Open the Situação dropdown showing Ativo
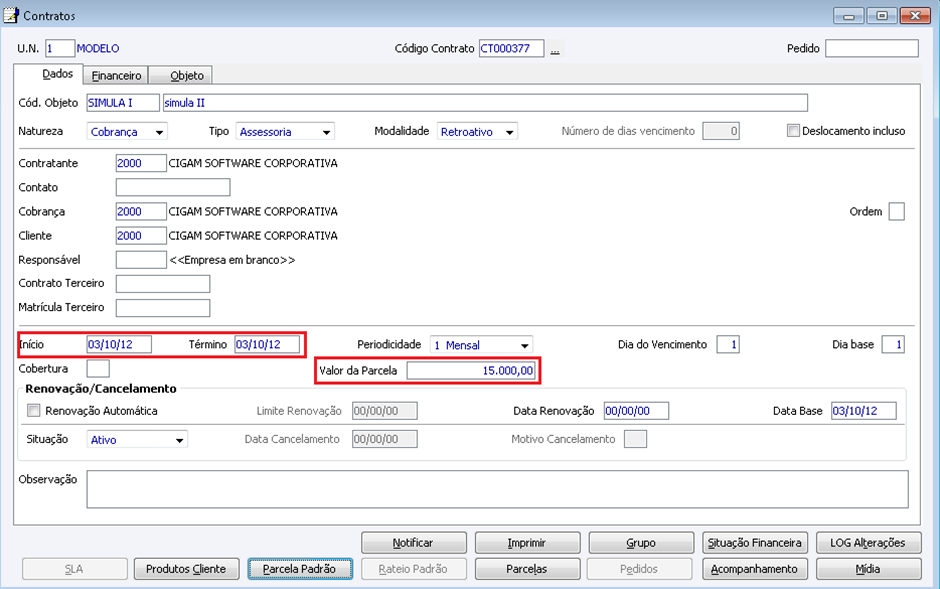The width and height of the screenshot is (940, 589). tap(137, 440)
